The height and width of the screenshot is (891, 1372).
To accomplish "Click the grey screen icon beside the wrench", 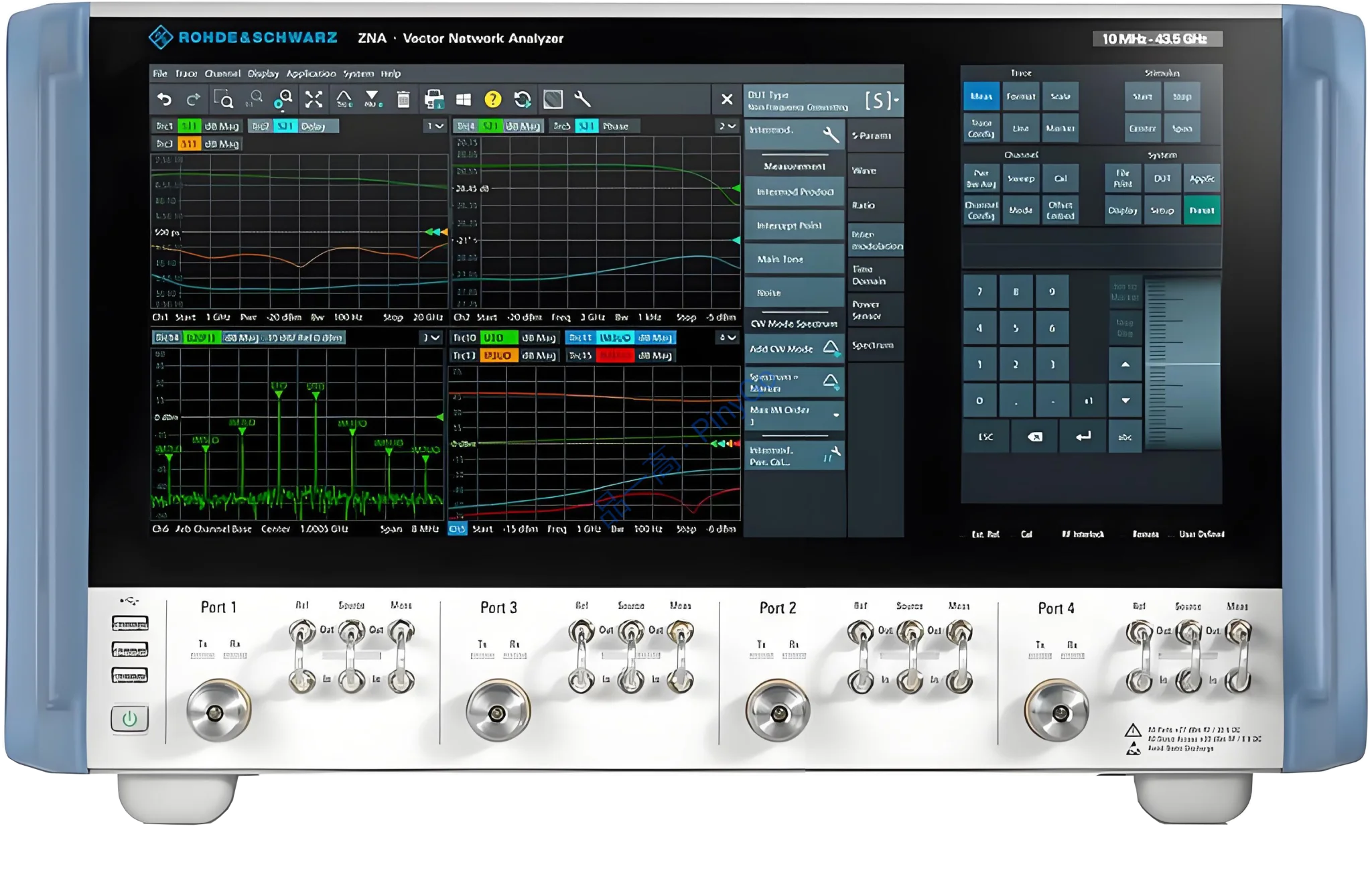I will [553, 100].
